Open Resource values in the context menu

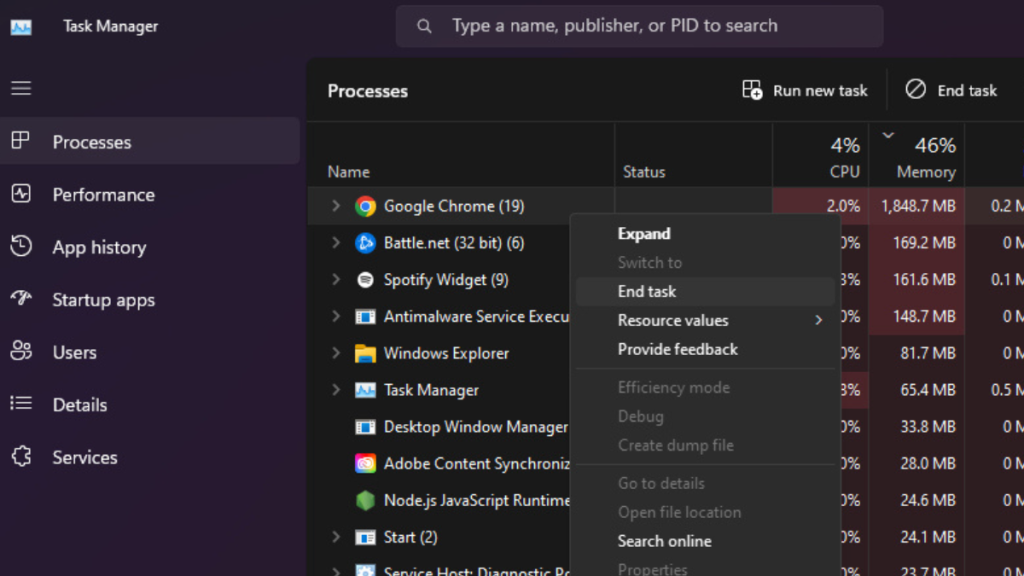tap(705, 320)
